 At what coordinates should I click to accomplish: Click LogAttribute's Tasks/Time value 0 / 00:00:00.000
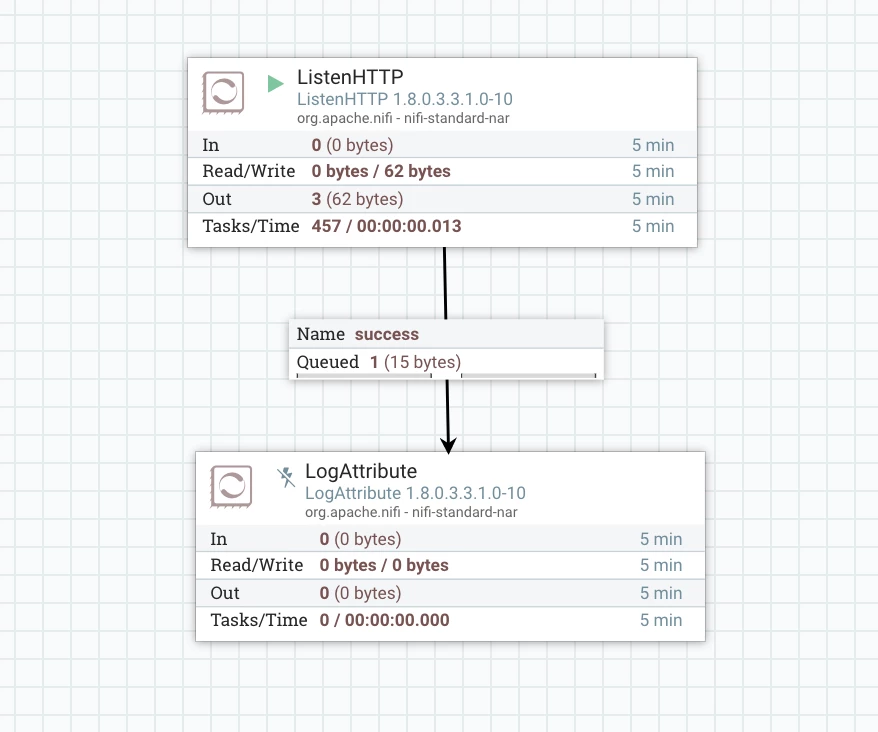tap(384, 620)
